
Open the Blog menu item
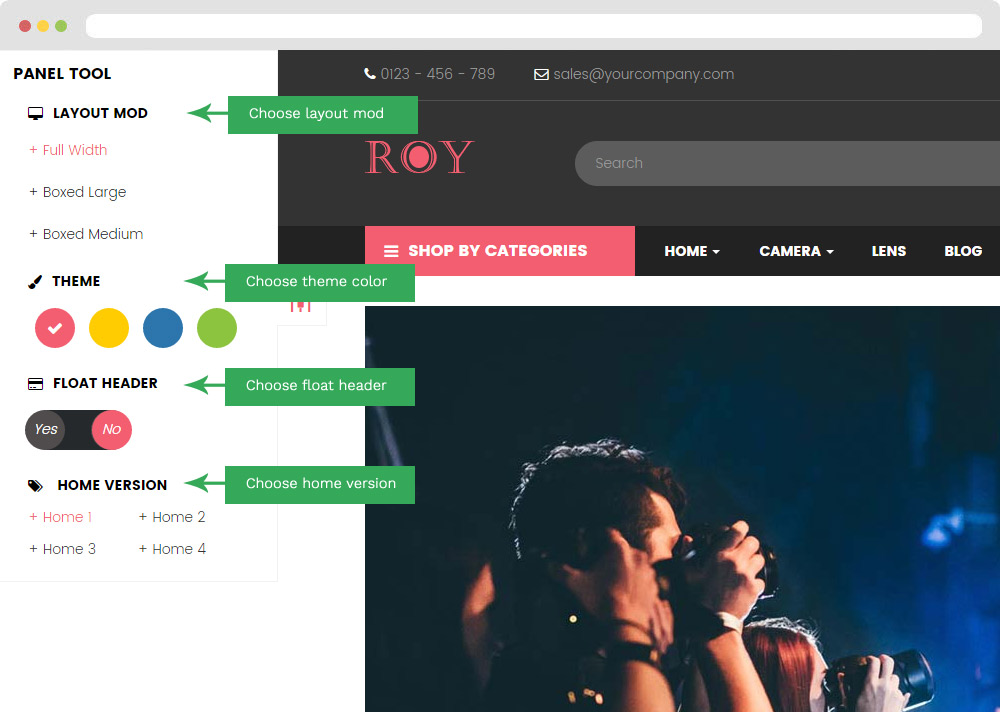[963, 251]
